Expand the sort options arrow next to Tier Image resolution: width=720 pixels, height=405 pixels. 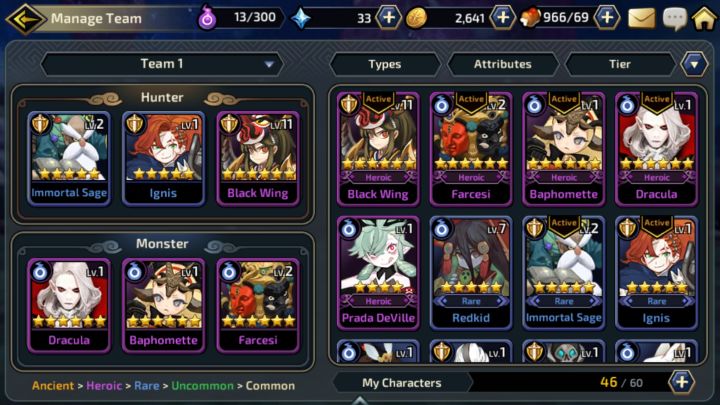coord(694,64)
